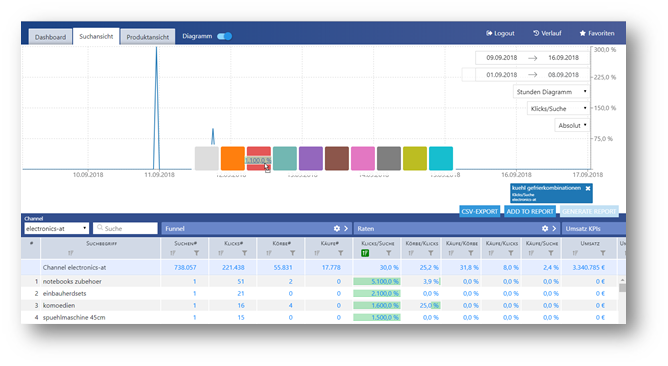Screen dimensions: 668x366
Task: Select the spuehlmaschine 45cm row
Action: click(320, 317)
